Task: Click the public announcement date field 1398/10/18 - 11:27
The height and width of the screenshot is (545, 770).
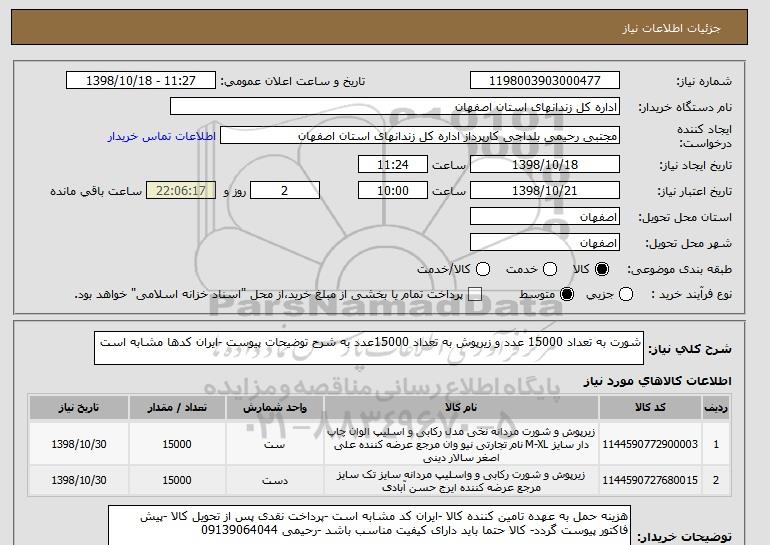Action: (141, 81)
